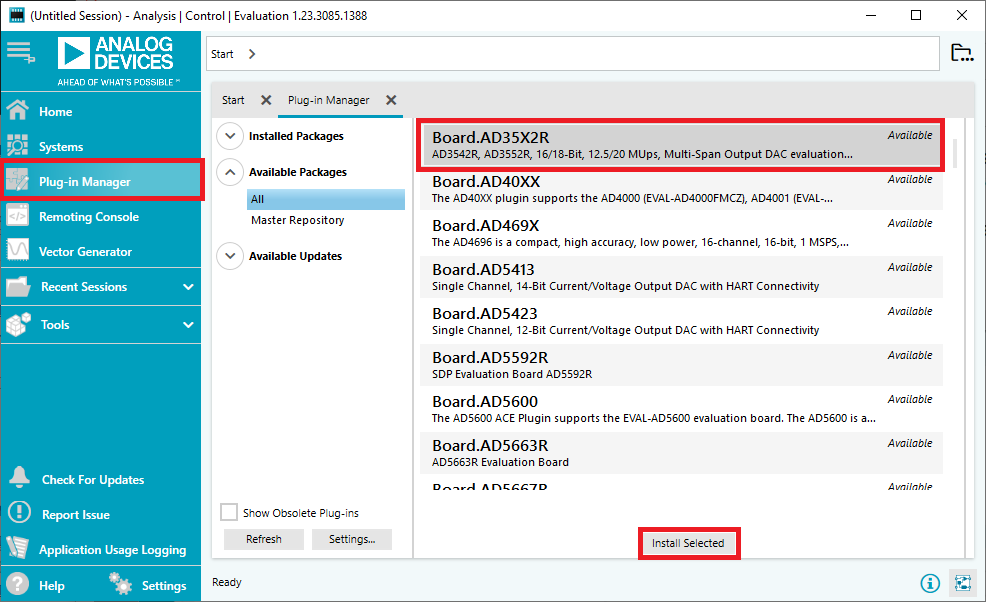Click the Refresh button
The height and width of the screenshot is (602, 986).
[x=263, y=539]
